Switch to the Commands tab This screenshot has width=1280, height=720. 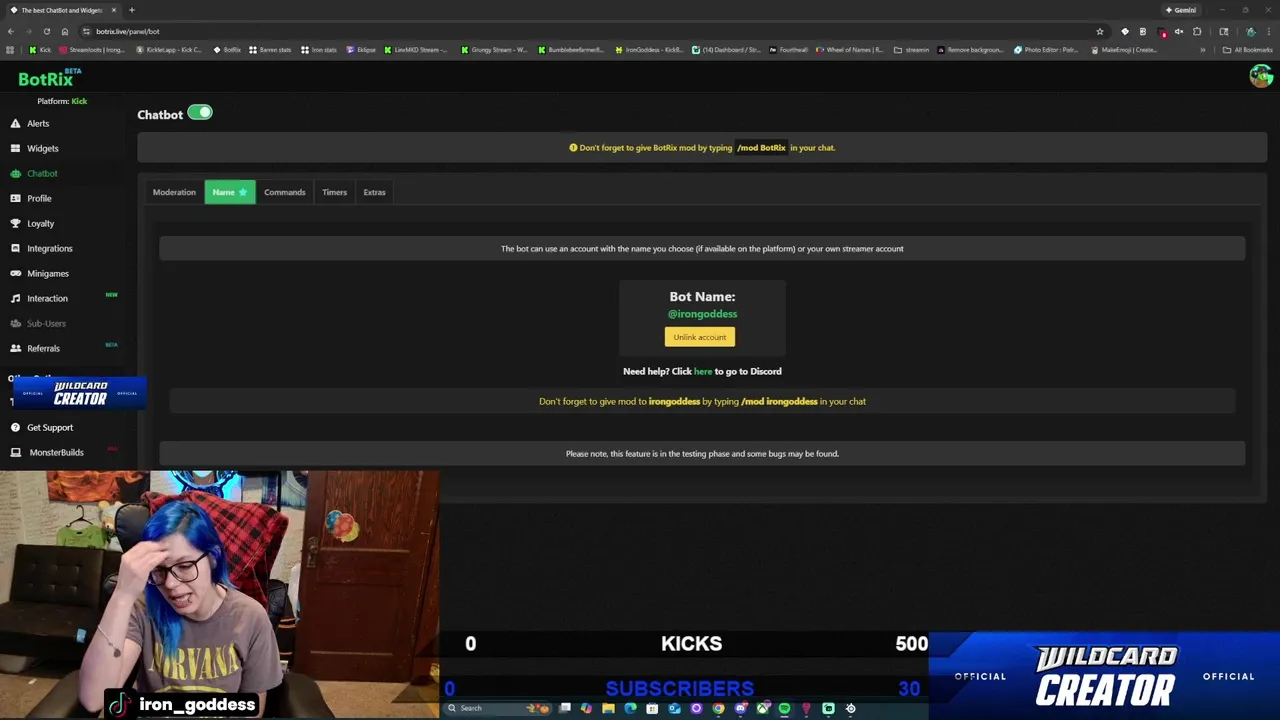[x=285, y=192]
